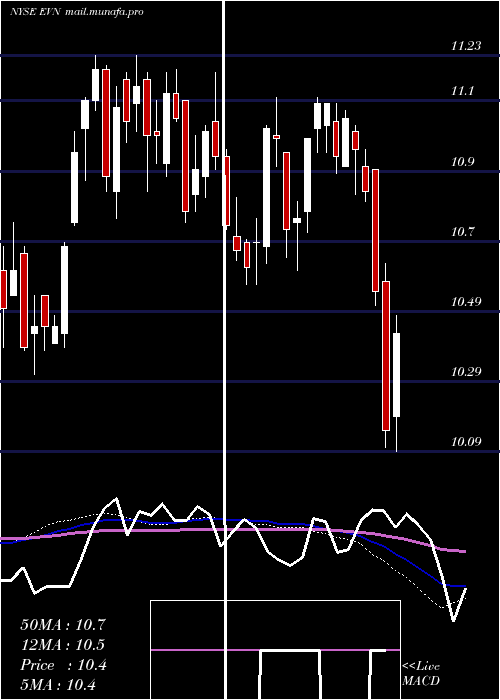This screenshot has height=700, width=500.
Task: Click the 10.29 price axis label
Action: click(466, 371)
